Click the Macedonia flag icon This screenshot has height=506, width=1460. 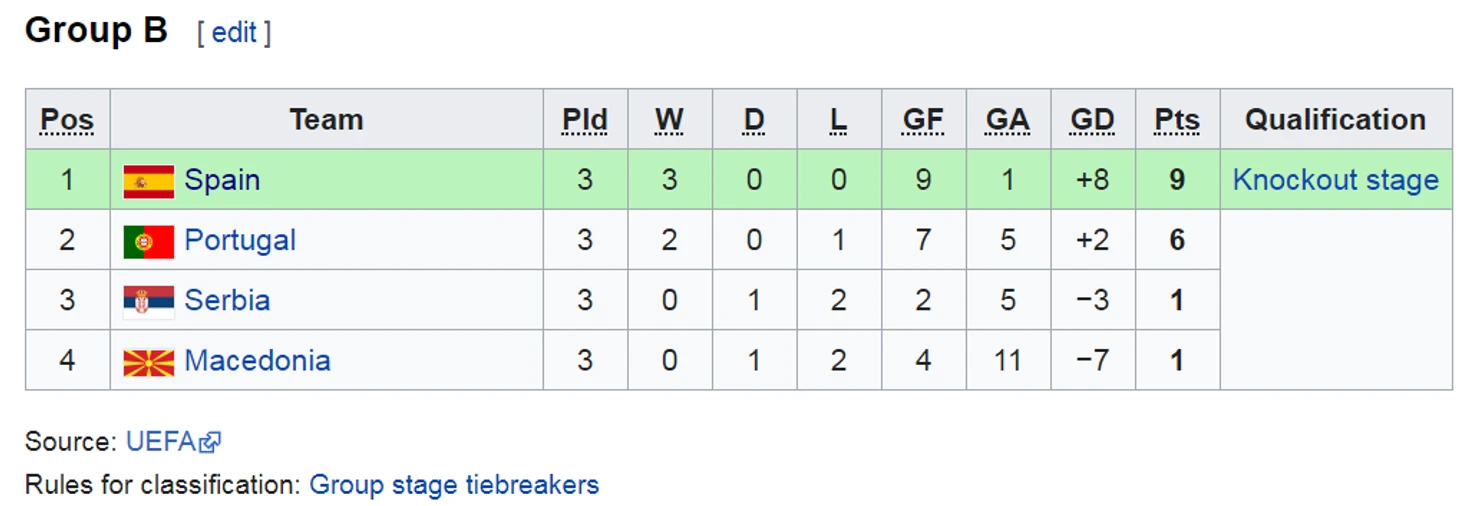[x=148, y=362]
